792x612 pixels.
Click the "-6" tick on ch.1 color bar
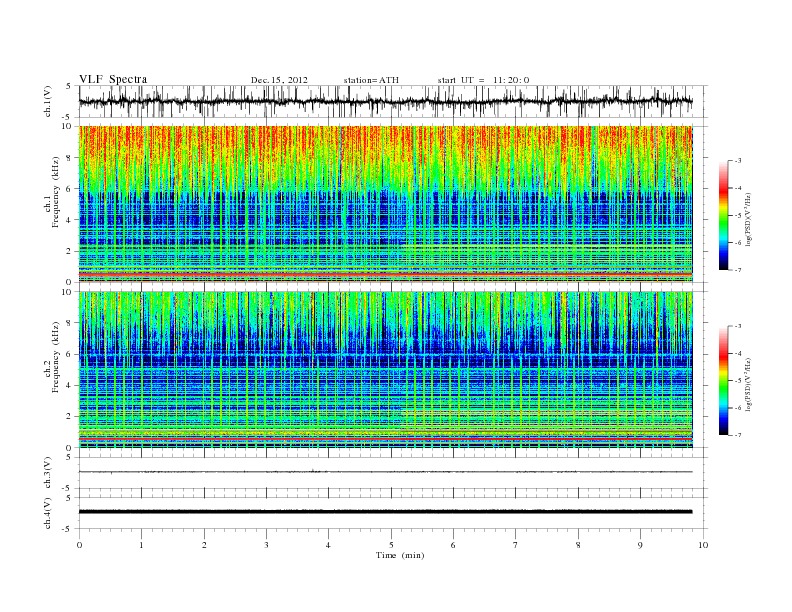point(738,243)
